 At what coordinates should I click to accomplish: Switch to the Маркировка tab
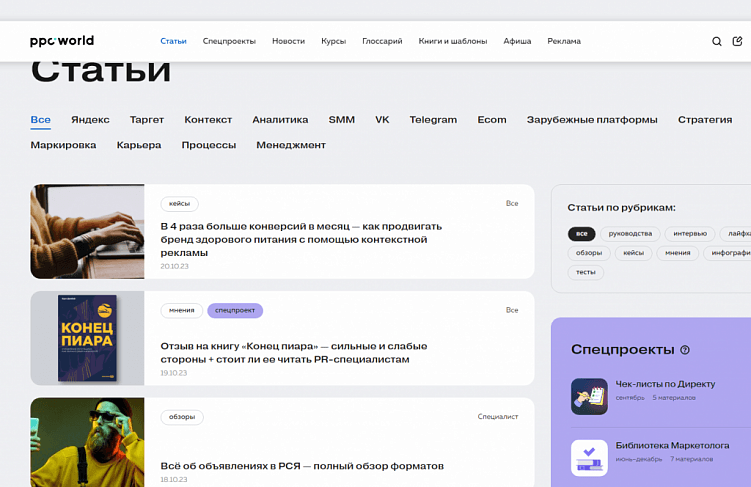click(x=63, y=145)
